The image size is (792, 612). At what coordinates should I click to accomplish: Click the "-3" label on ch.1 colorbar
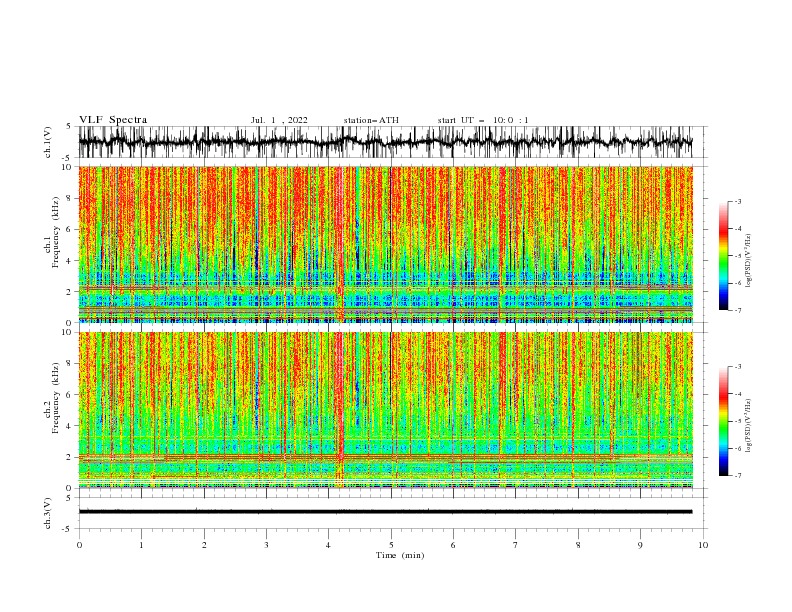pyautogui.click(x=738, y=201)
